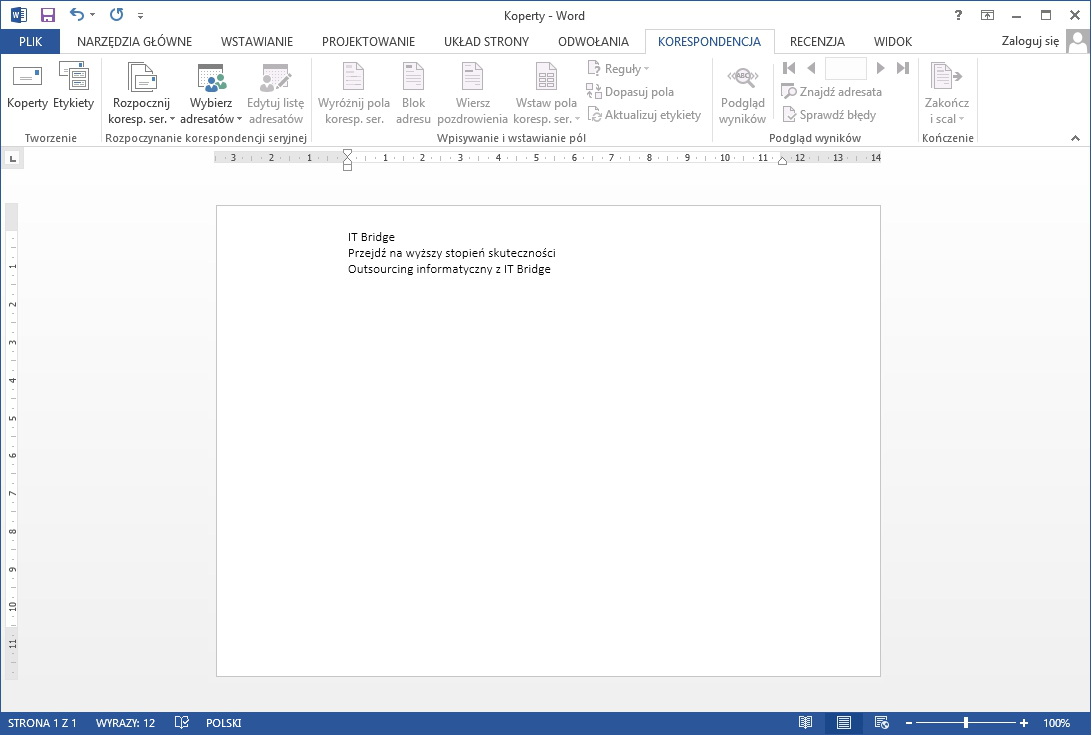Viewport: 1091px width, 735px height.
Task: Click the zoom slider handle
Action: [x=966, y=723]
